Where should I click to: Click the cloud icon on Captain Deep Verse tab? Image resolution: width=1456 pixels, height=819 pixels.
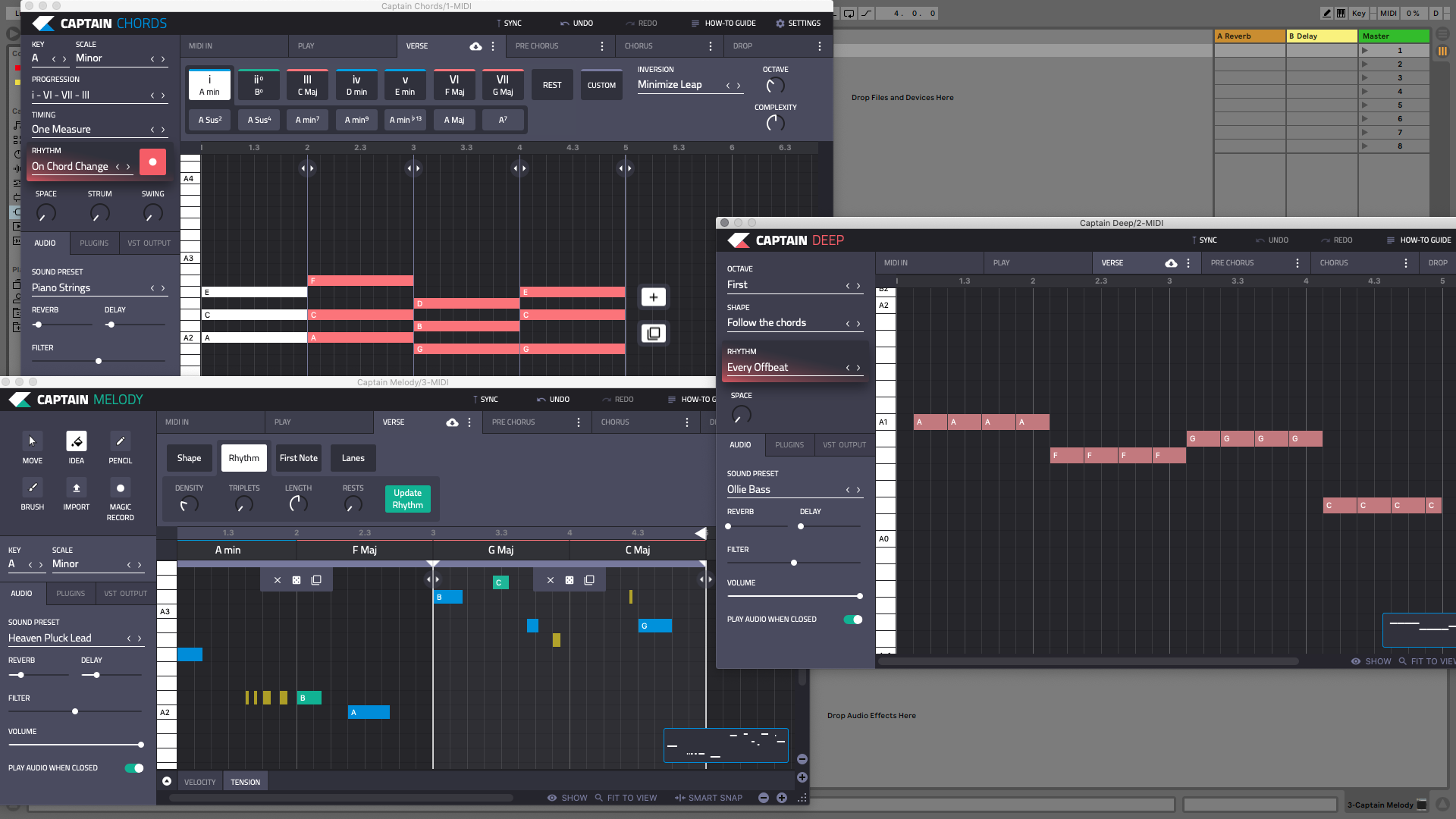[1171, 263]
